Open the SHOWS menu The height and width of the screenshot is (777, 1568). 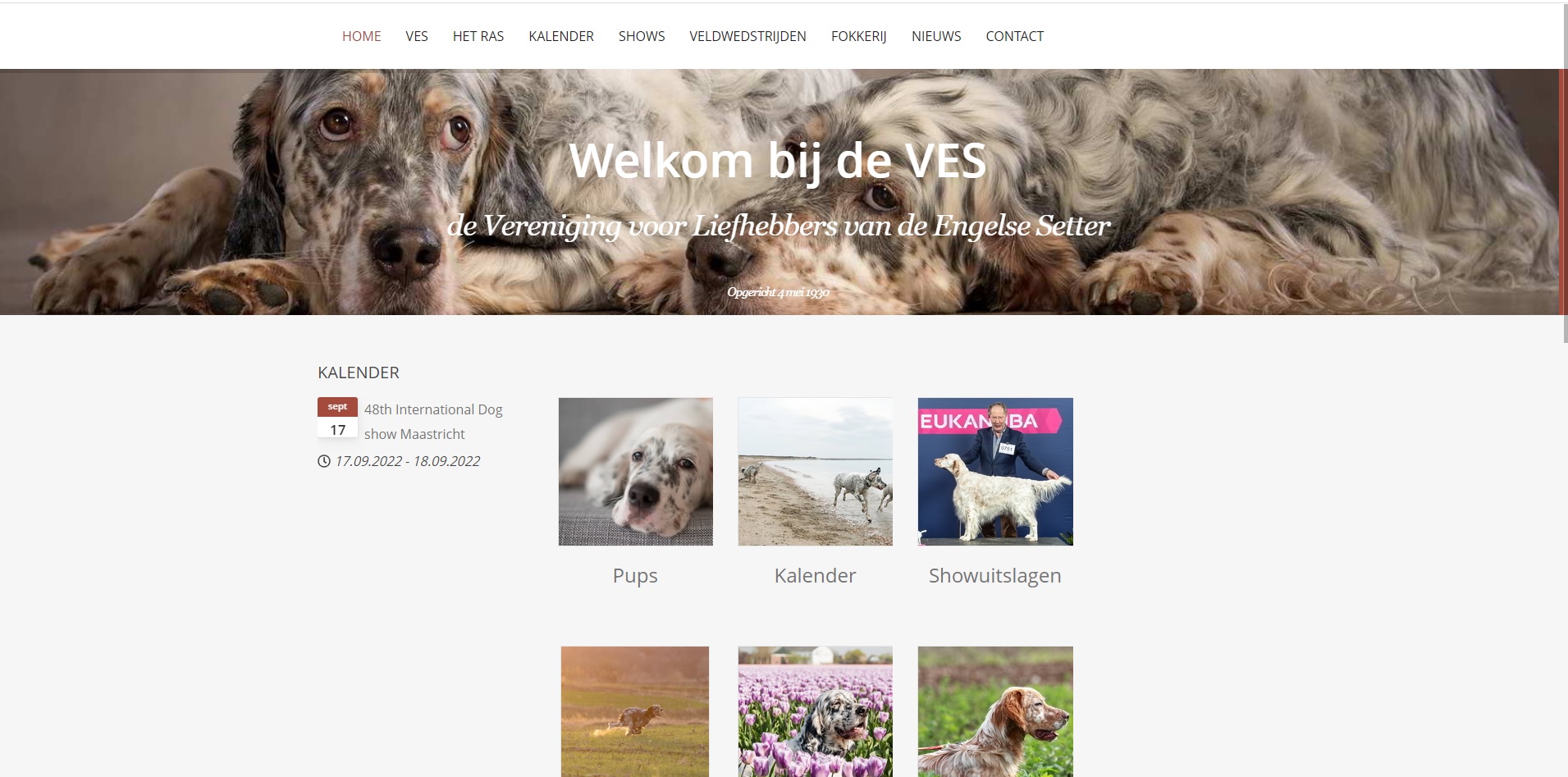[x=642, y=36]
